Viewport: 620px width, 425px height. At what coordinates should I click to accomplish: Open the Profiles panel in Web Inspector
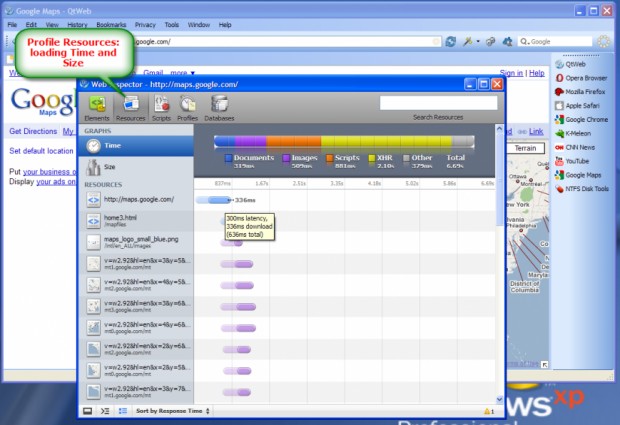pos(187,108)
